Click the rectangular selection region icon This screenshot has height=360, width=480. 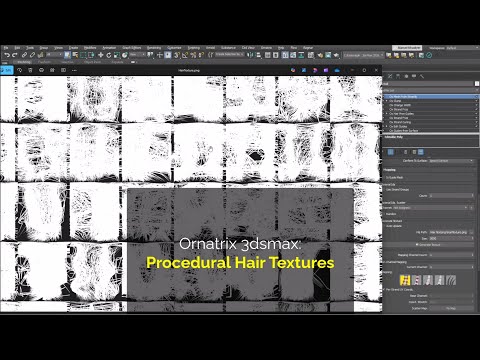click(83, 55)
